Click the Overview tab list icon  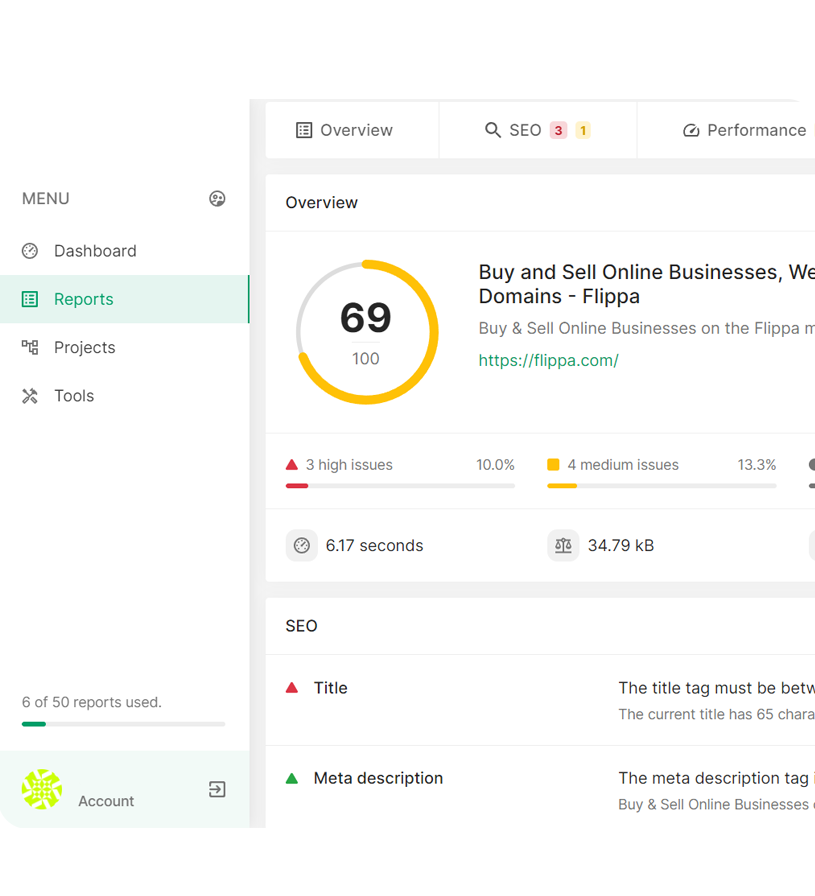tap(304, 130)
